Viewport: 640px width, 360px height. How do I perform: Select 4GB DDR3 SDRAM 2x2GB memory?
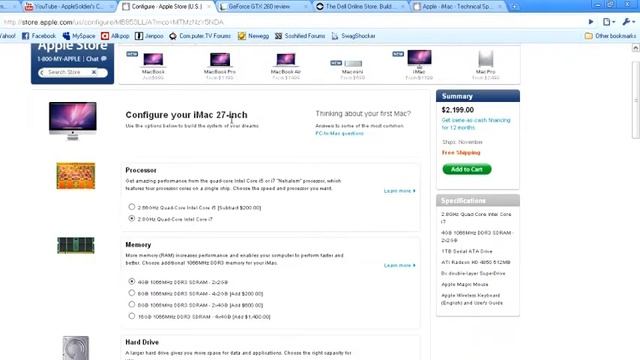(x=131, y=281)
